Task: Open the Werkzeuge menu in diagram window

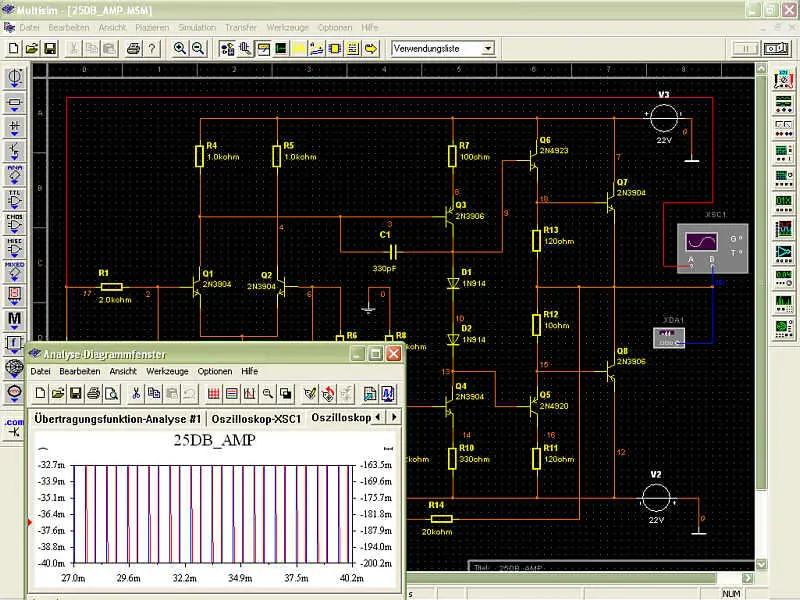Action: click(x=166, y=371)
